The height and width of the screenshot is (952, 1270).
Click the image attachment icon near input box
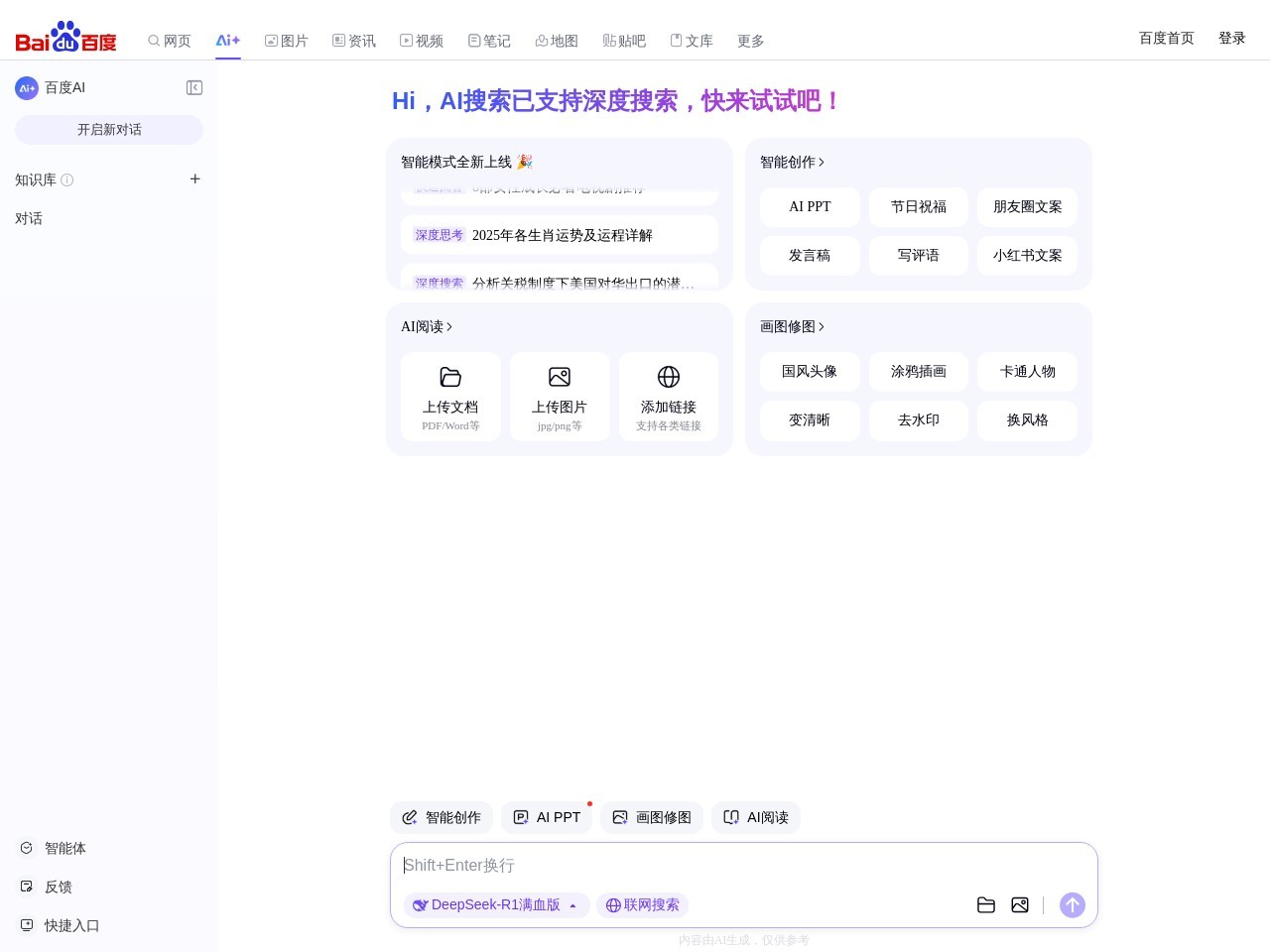[x=1020, y=905]
